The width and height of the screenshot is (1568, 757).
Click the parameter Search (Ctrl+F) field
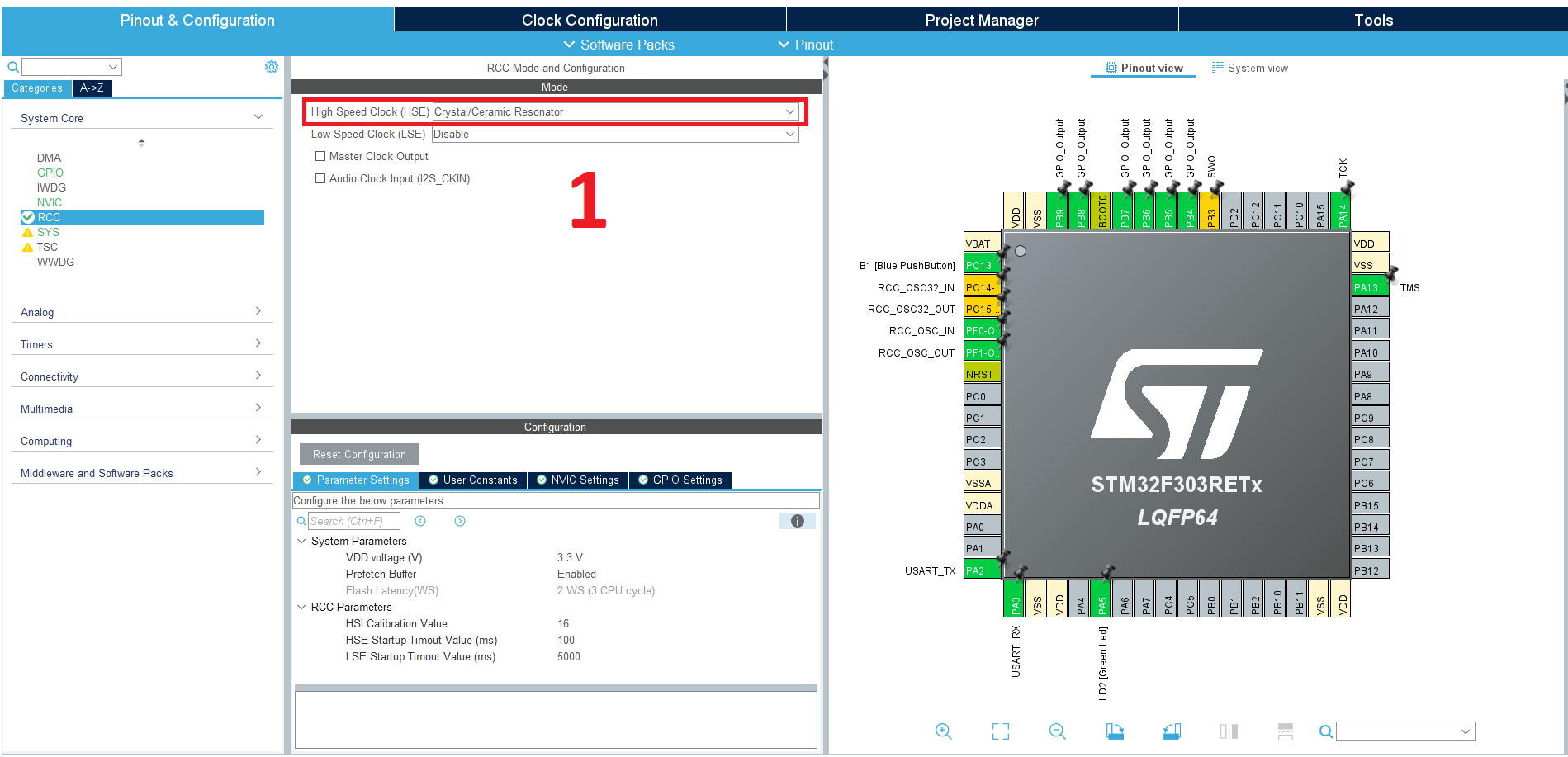coord(354,521)
